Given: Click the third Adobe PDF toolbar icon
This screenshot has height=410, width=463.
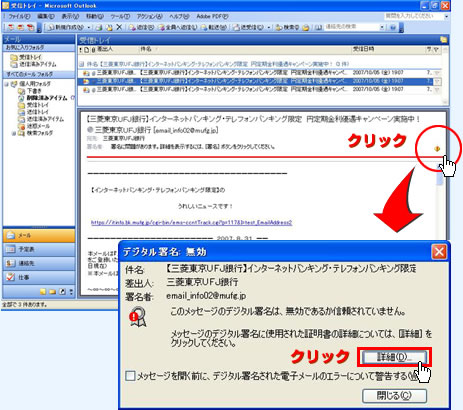Looking at the screenshot, I should [31, 27].
